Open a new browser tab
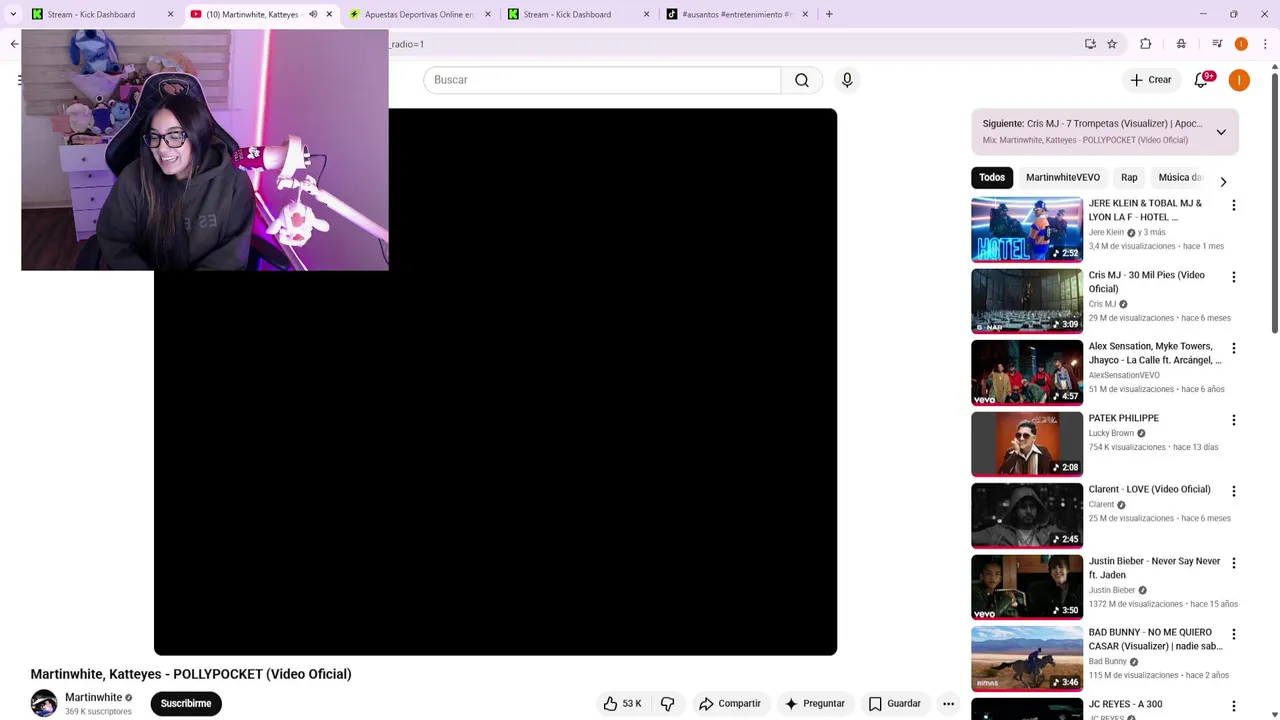 829,14
